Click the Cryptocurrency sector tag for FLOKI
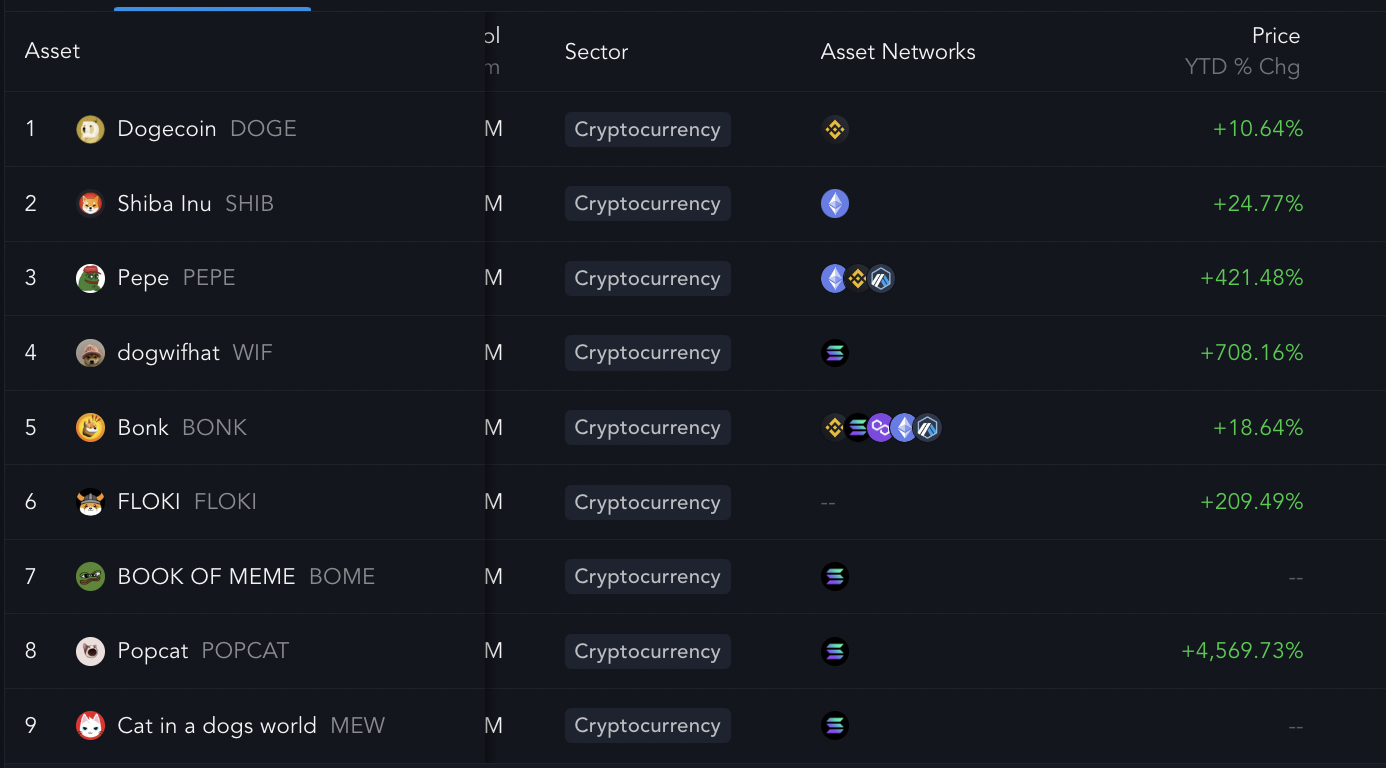Screen dimensions: 1386x768 648,502
